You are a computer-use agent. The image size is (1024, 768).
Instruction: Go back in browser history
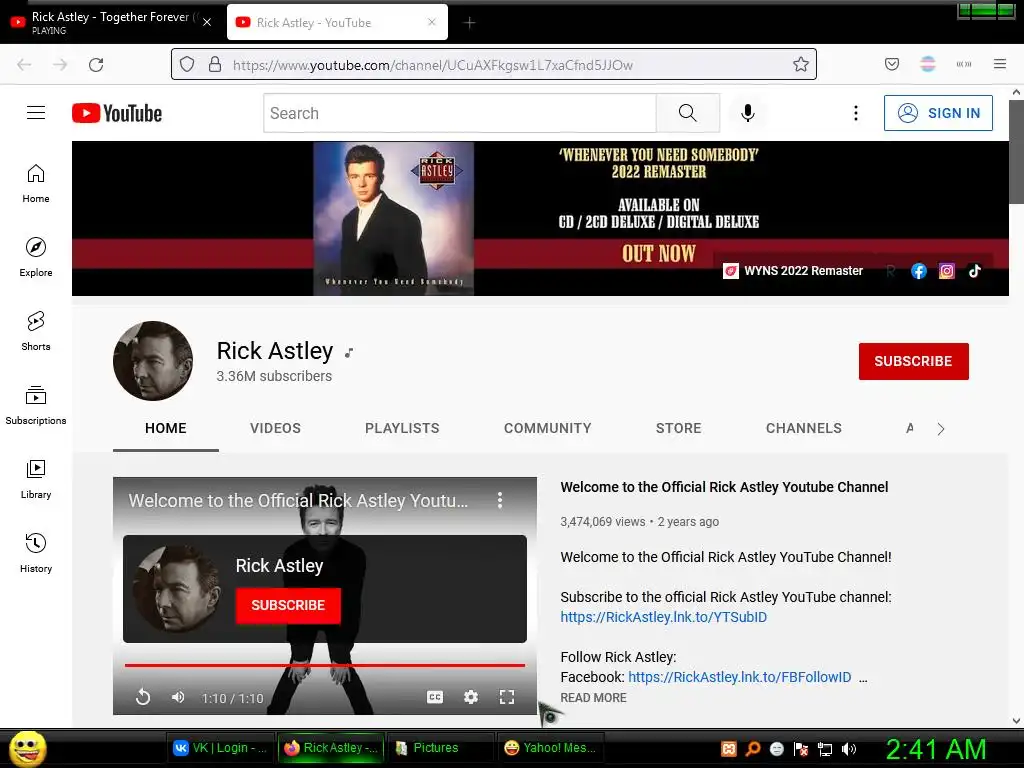(24, 65)
